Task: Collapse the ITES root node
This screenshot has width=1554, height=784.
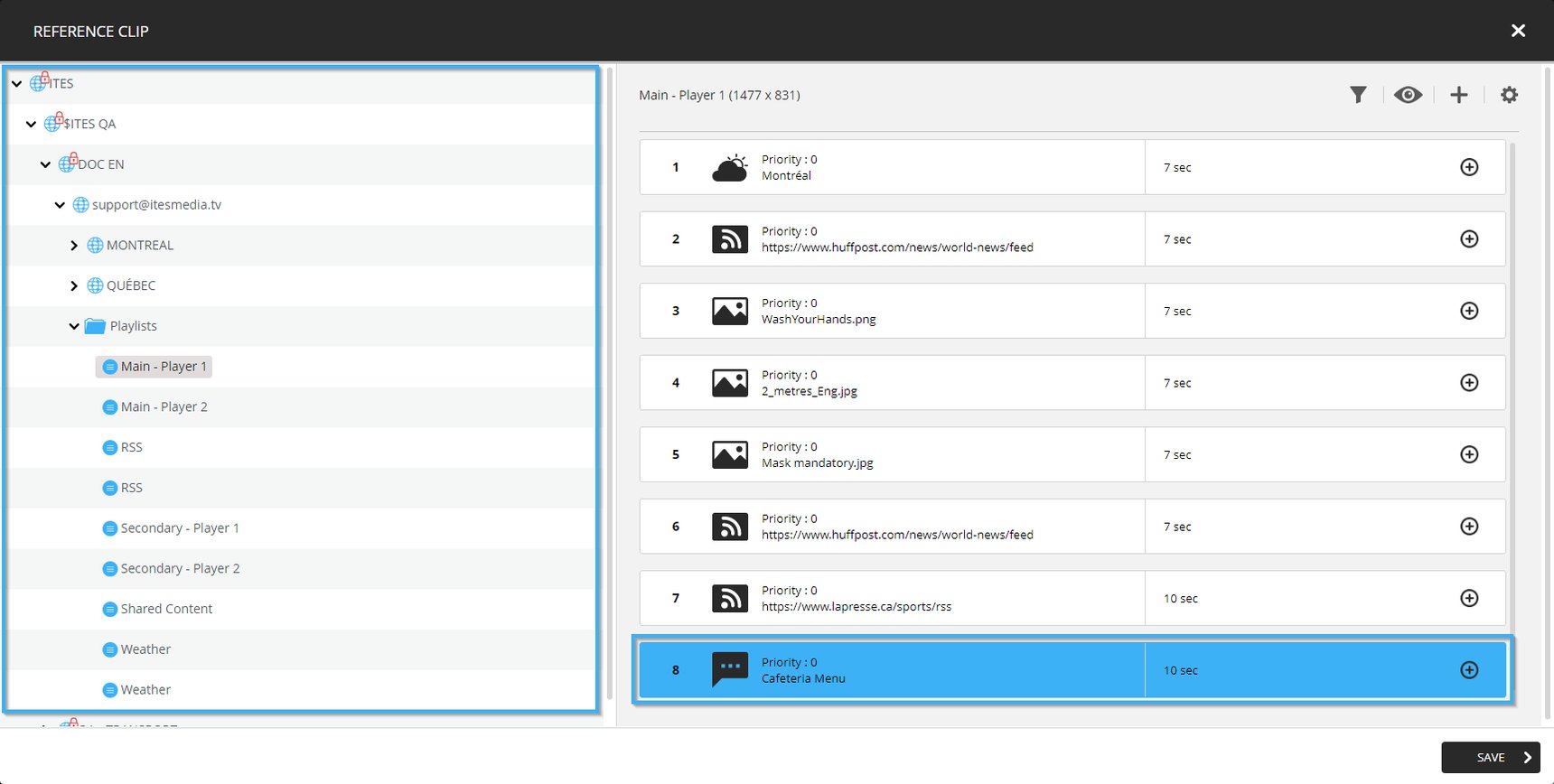Action: pyautogui.click(x=16, y=83)
